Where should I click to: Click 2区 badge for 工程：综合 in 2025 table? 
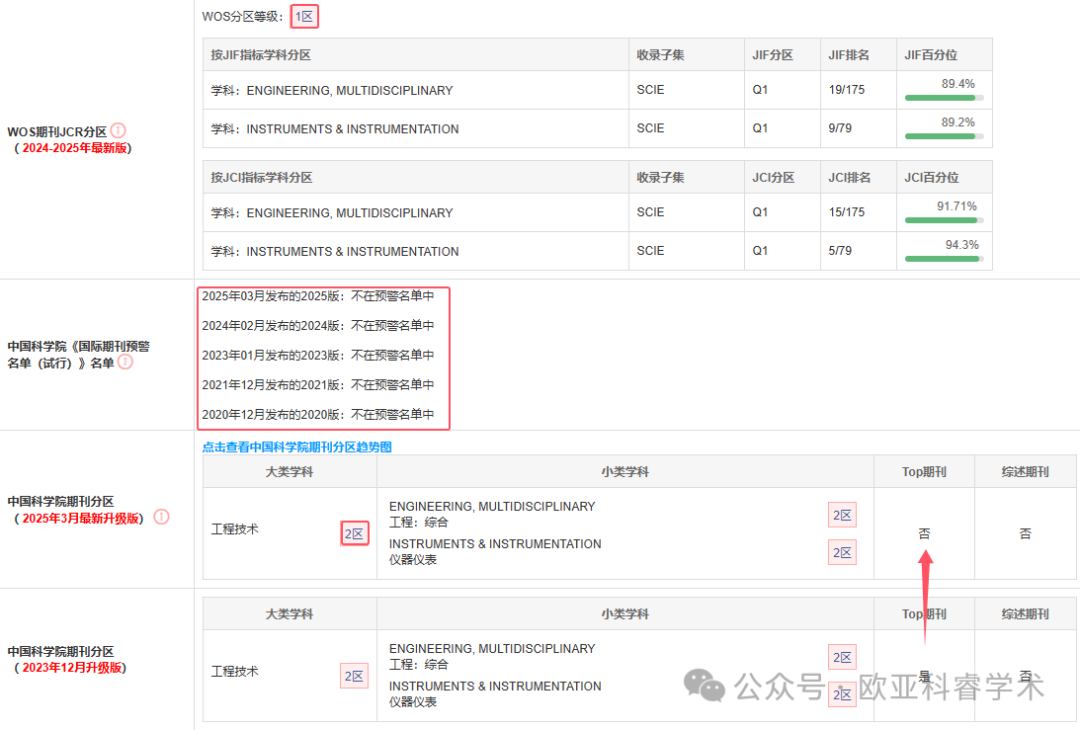(x=842, y=515)
